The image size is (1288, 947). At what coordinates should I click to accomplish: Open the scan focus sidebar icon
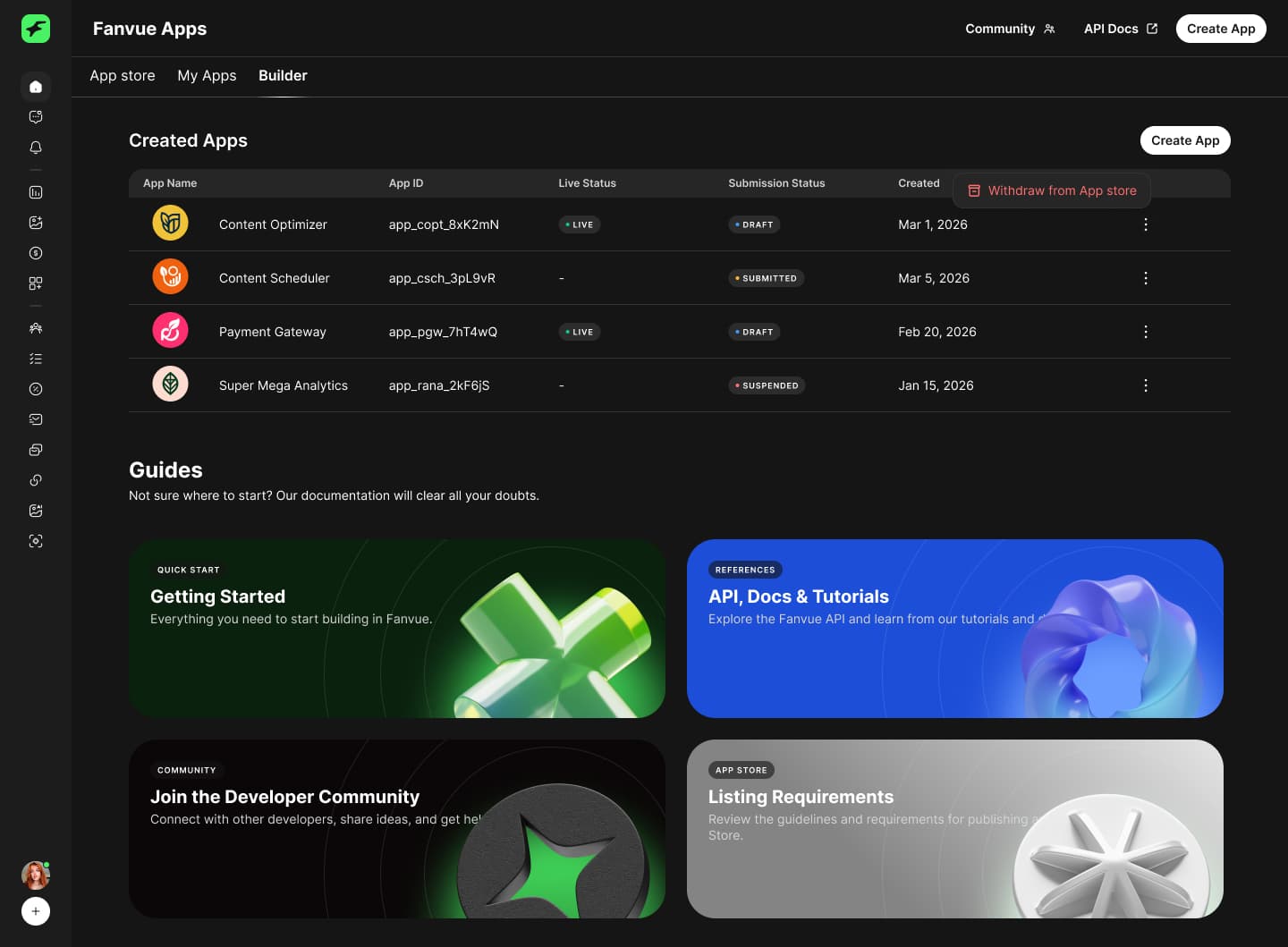(x=36, y=541)
